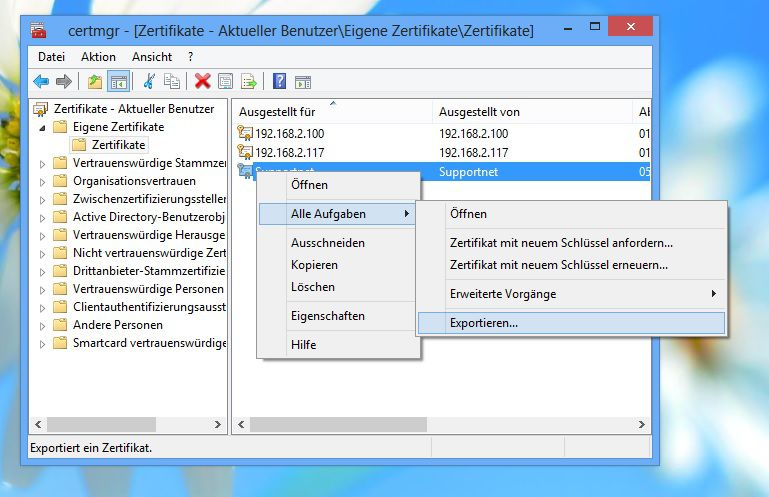Open the ? help menu
This screenshot has width=769, height=497.
click(190, 57)
